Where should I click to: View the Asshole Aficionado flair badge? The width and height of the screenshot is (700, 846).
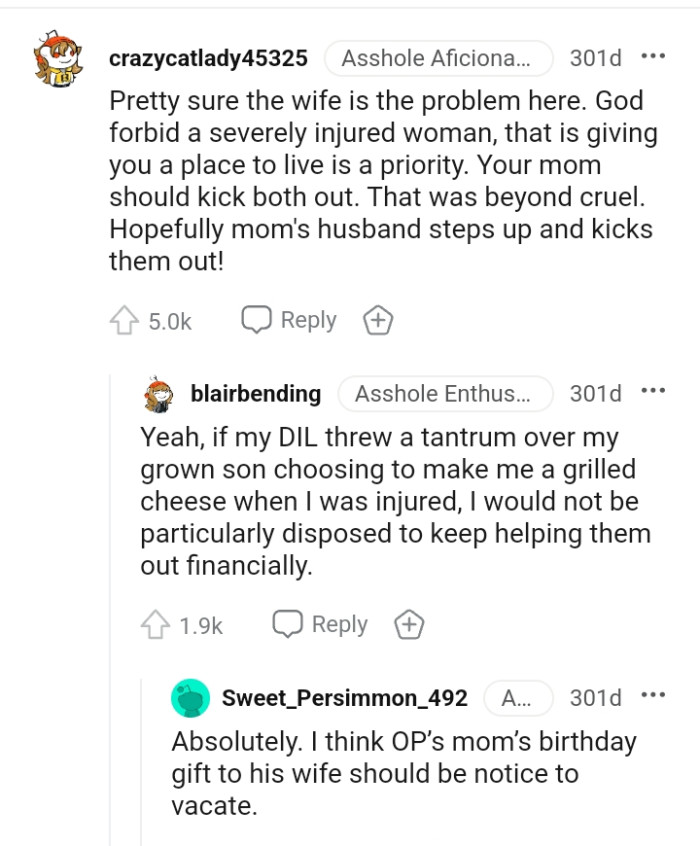tap(439, 58)
